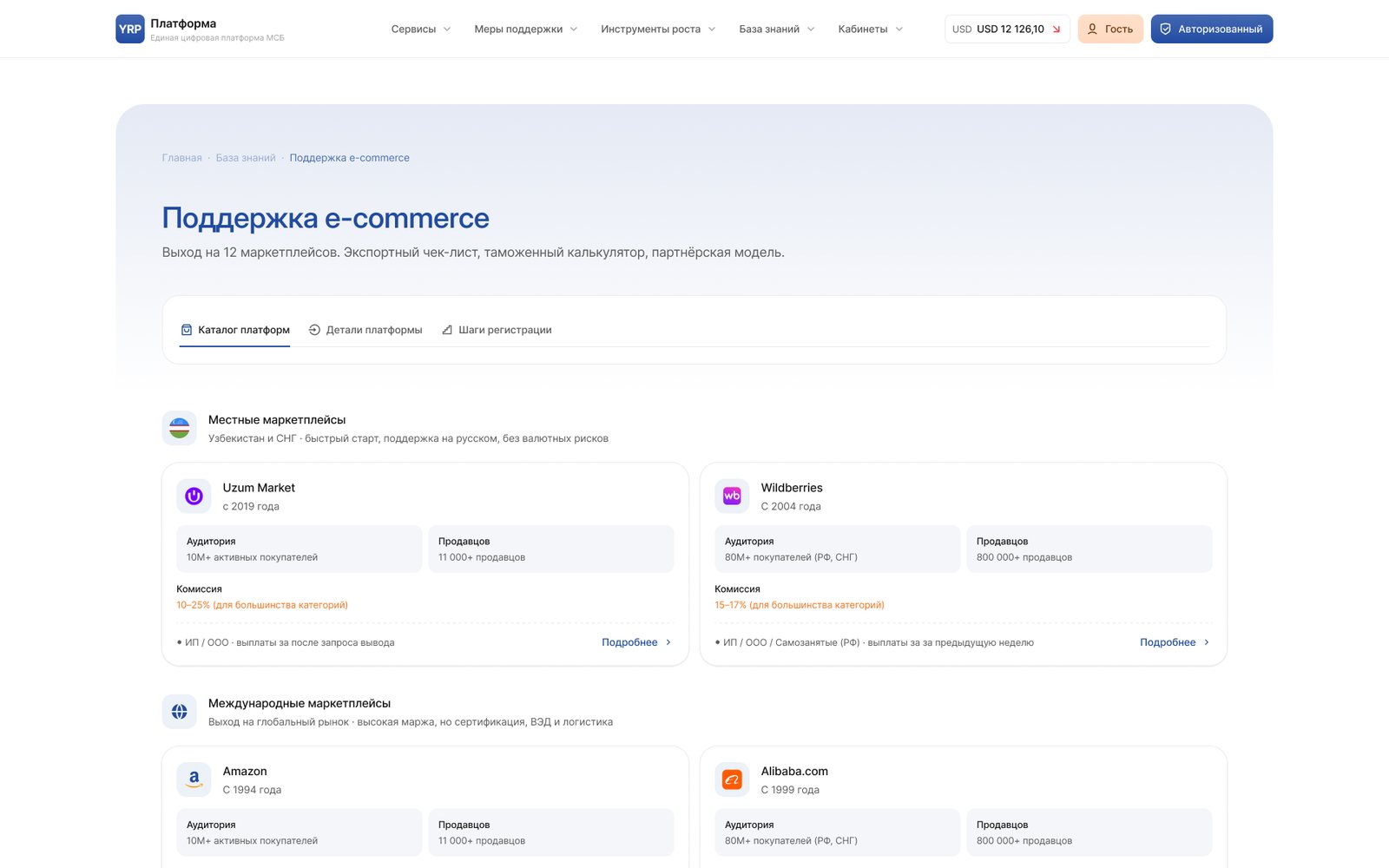Switch to the Каталог платформ tab
The image size is (1389, 868).
pos(234,330)
